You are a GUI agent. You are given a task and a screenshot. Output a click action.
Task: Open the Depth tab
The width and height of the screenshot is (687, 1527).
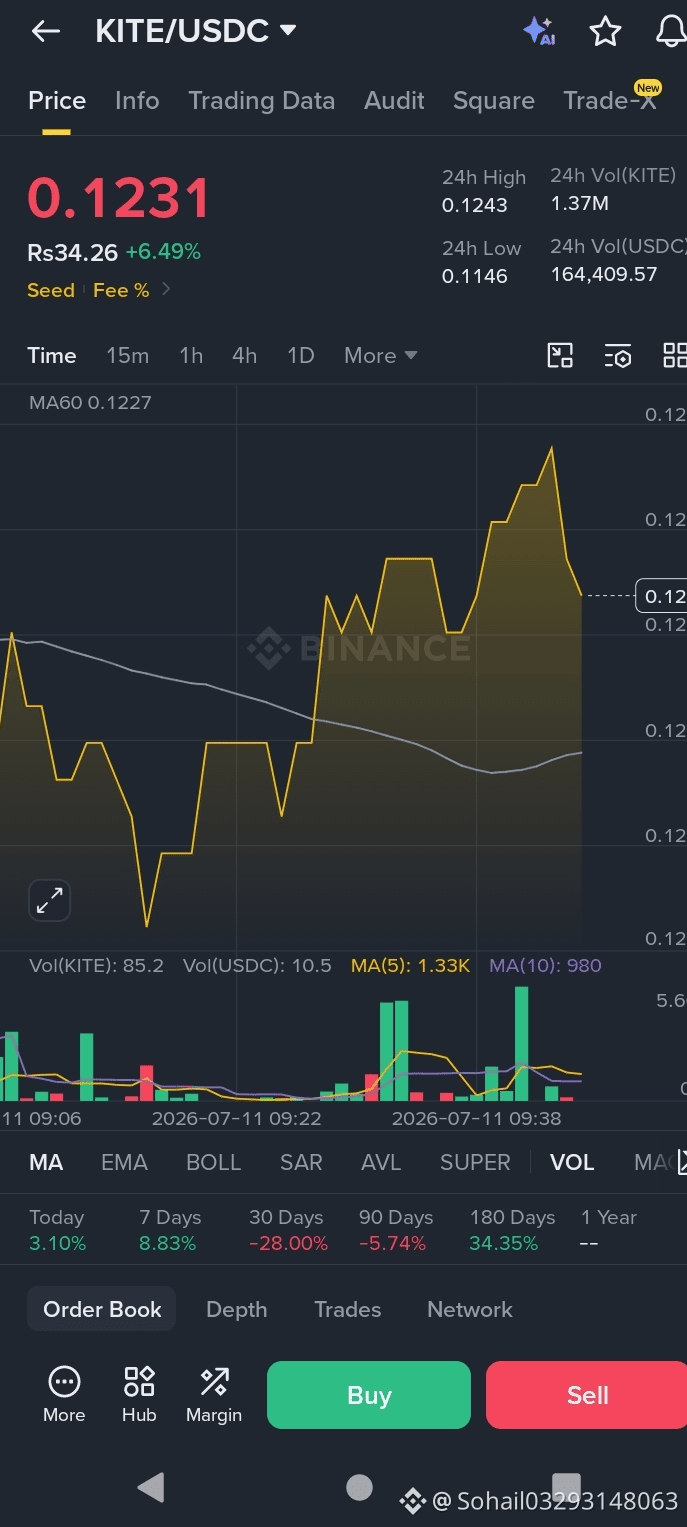(236, 1309)
